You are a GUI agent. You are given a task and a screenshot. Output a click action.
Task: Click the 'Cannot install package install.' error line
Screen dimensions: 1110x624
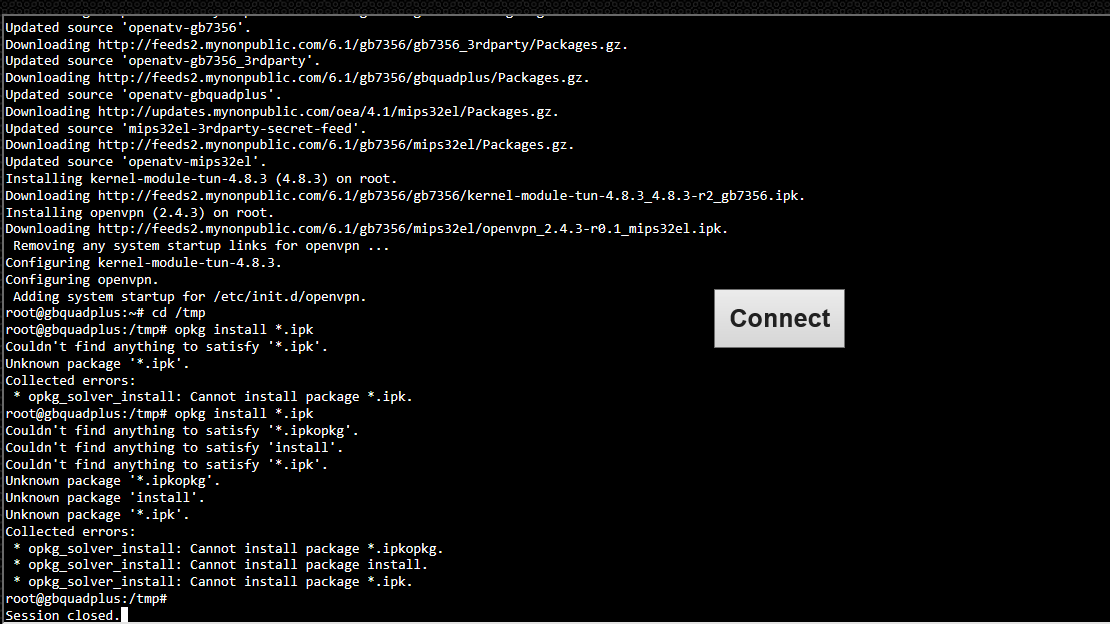220,565
